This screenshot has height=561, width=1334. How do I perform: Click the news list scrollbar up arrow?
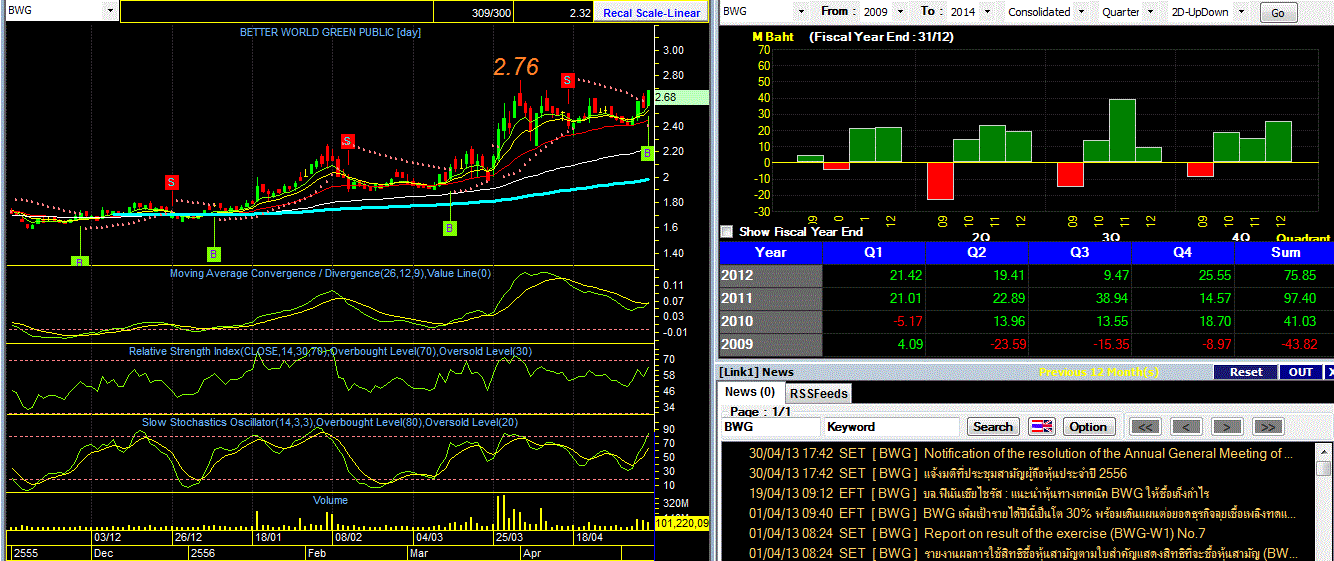coord(1325,451)
